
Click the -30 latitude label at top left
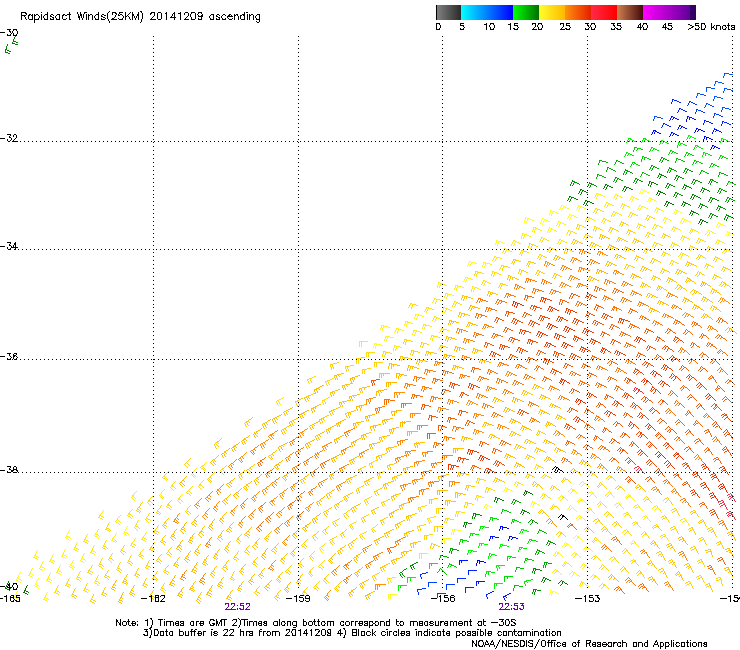9,33
